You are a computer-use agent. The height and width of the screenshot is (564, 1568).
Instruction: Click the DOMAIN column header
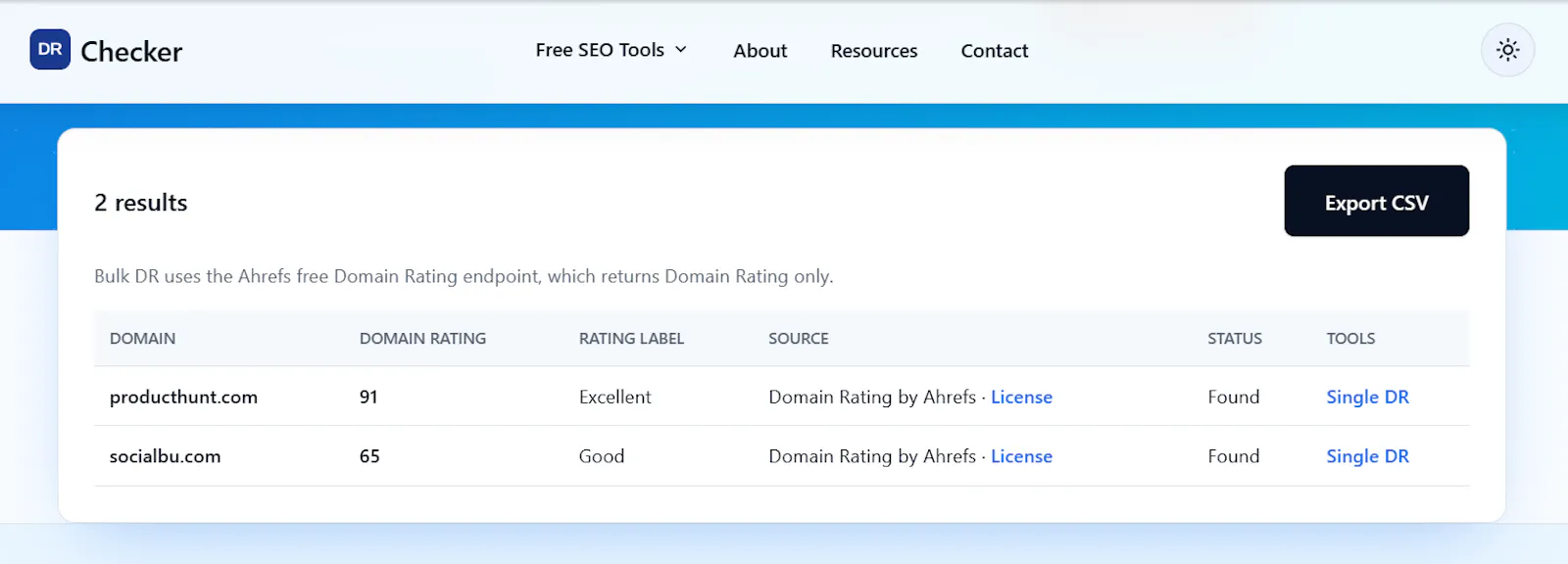click(142, 339)
